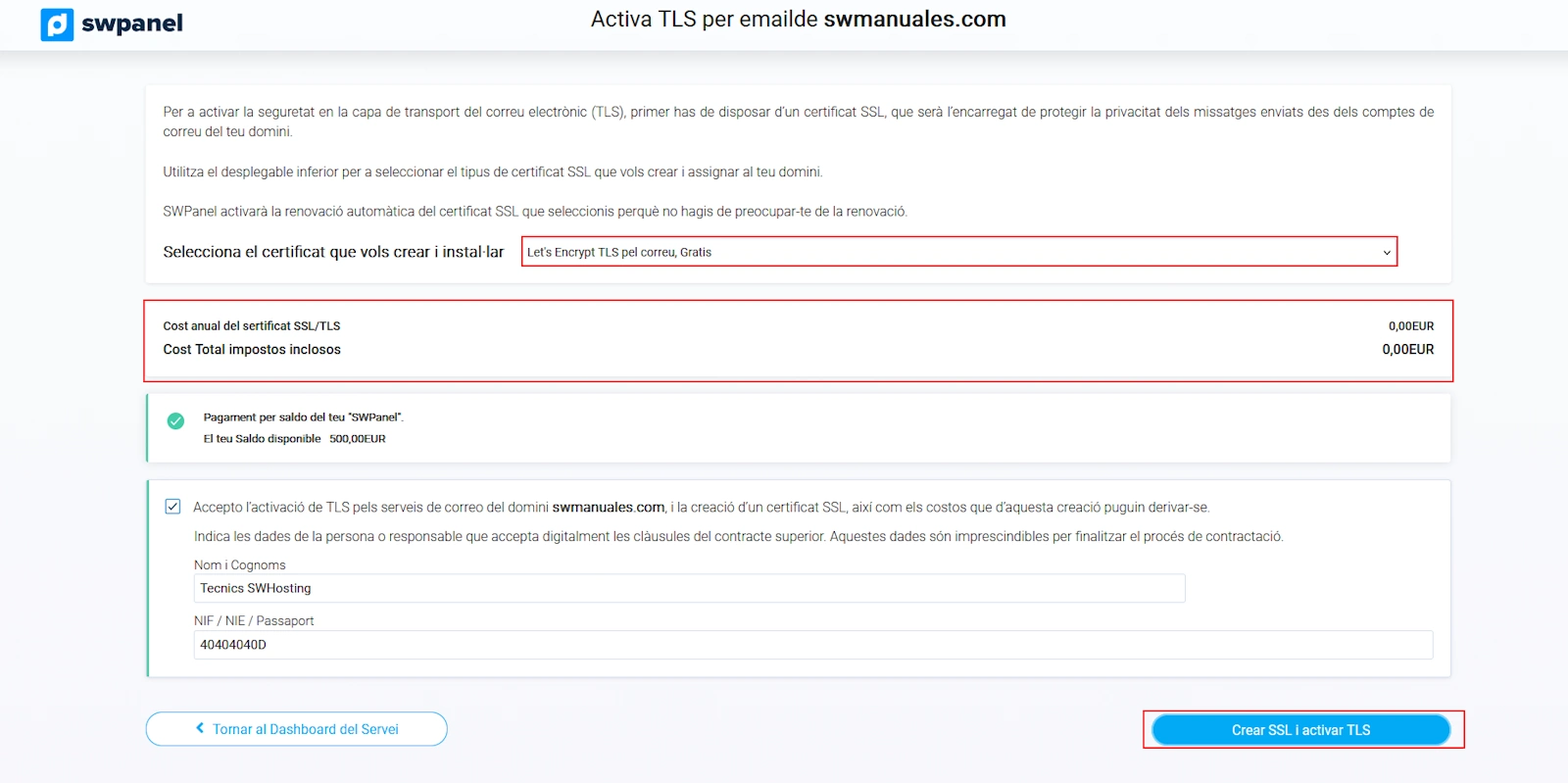The height and width of the screenshot is (783, 1568).
Task: Focus the Nom i Cognoms input field
Action: pyautogui.click(x=689, y=588)
